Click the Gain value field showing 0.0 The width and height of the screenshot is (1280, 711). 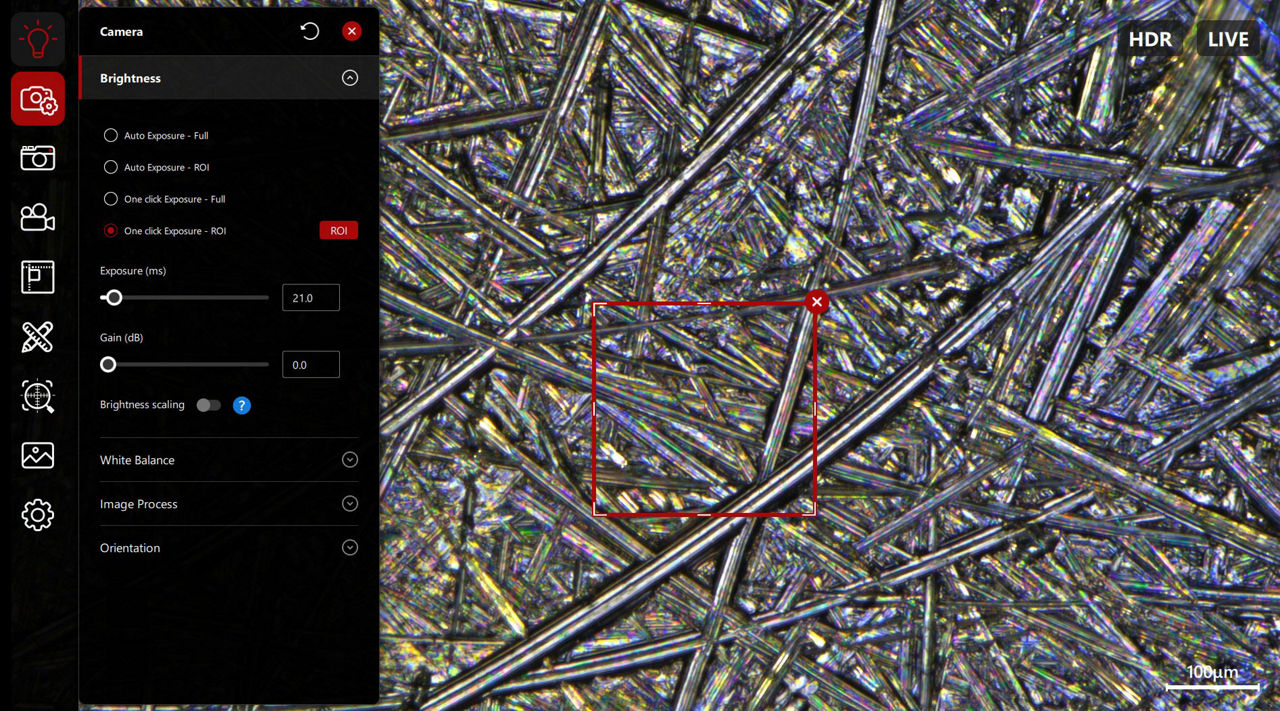[x=311, y=365]
